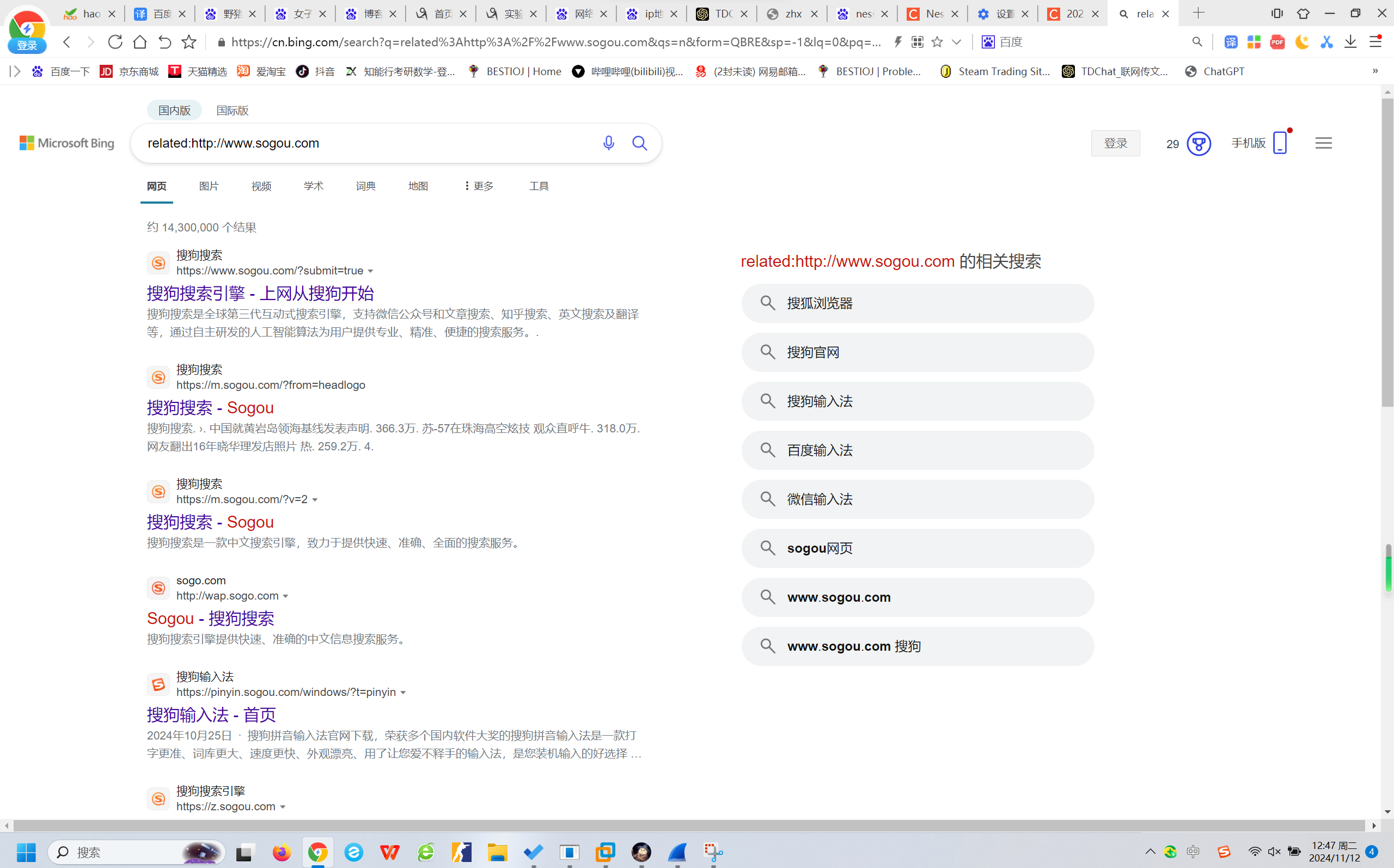The width and height of the screenshot is (1394, 868).
Task: Click the bookmark/favorites star icon
Action: tap(937, 42)
